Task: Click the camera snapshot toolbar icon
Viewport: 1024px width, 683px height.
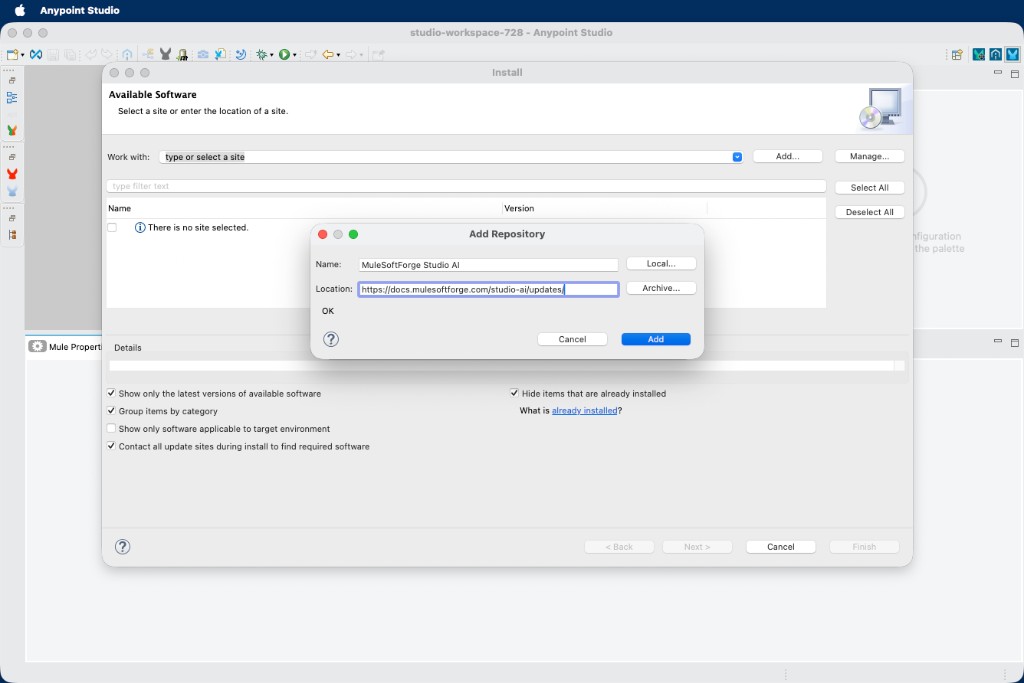Action: tap(203, 55)
